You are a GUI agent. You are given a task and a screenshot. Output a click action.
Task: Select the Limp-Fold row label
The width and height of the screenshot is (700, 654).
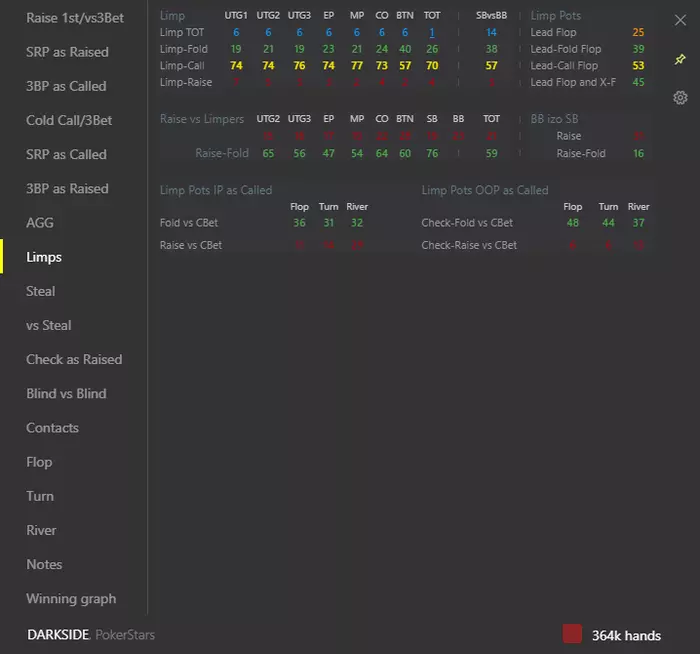[184, 49]
